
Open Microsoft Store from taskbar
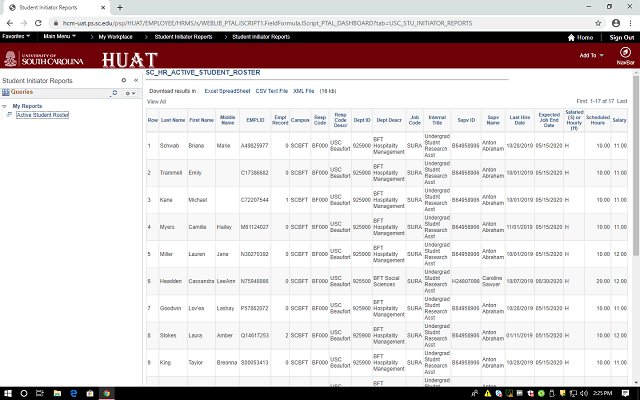[x=90, y=393]
